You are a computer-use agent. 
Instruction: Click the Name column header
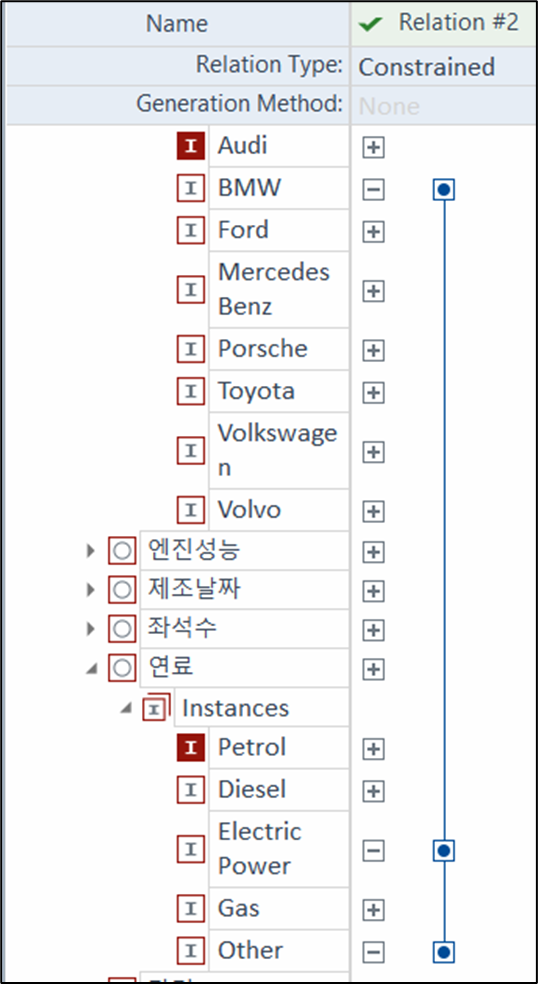tap(177, 24)
